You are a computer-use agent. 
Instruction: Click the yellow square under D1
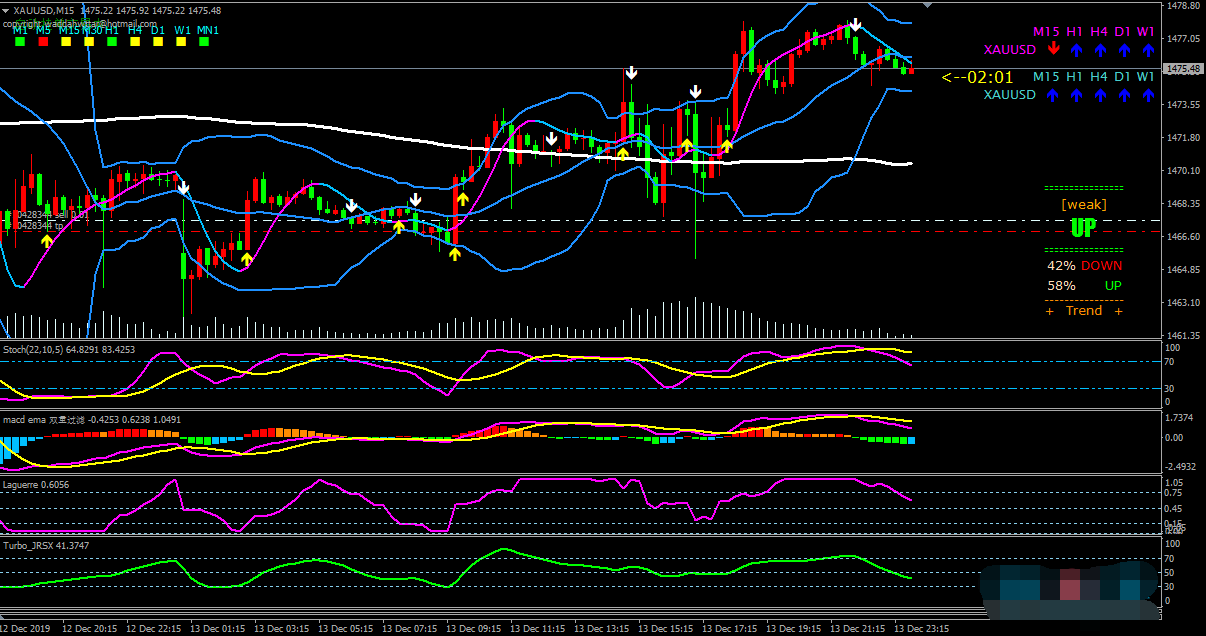coord(158,43)
